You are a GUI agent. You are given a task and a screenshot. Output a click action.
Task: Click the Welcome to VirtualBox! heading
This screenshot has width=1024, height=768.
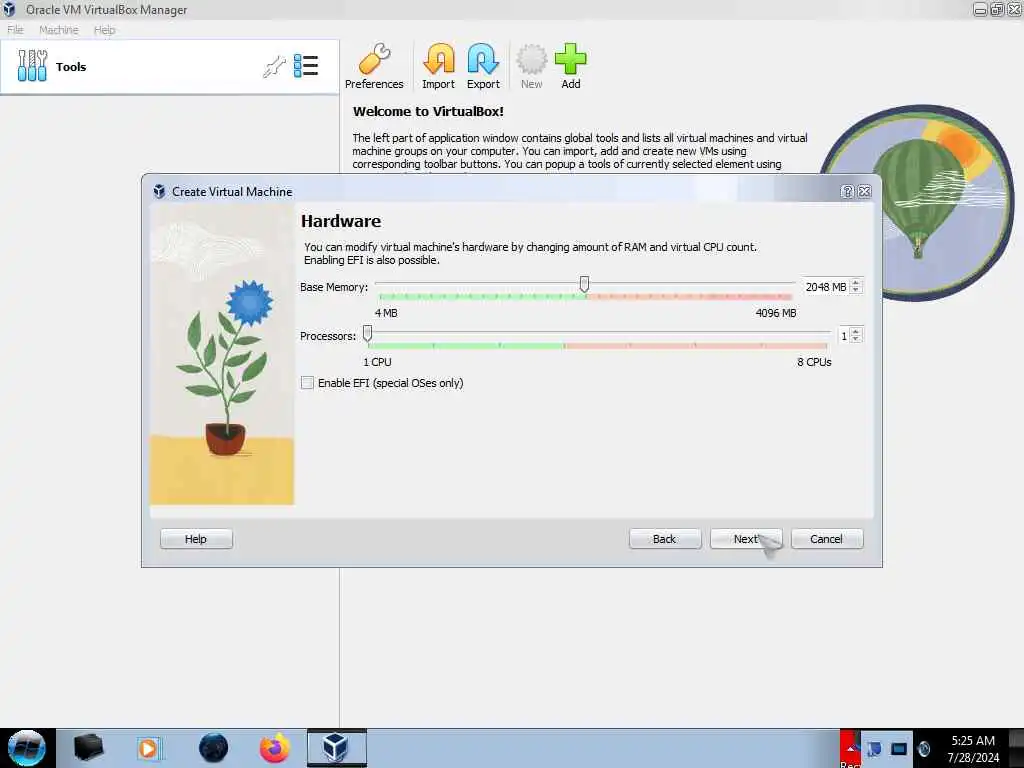tap(428, 111)
